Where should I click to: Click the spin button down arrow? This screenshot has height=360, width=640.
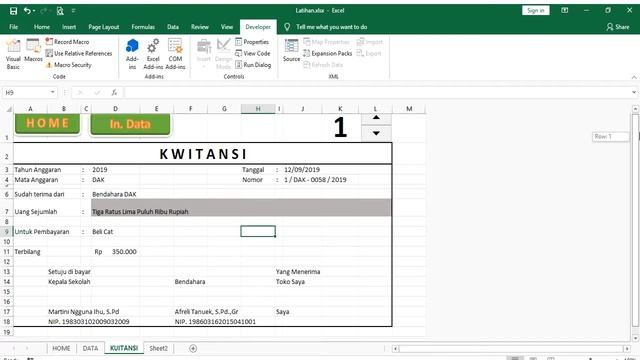click(x=376, y=133)
